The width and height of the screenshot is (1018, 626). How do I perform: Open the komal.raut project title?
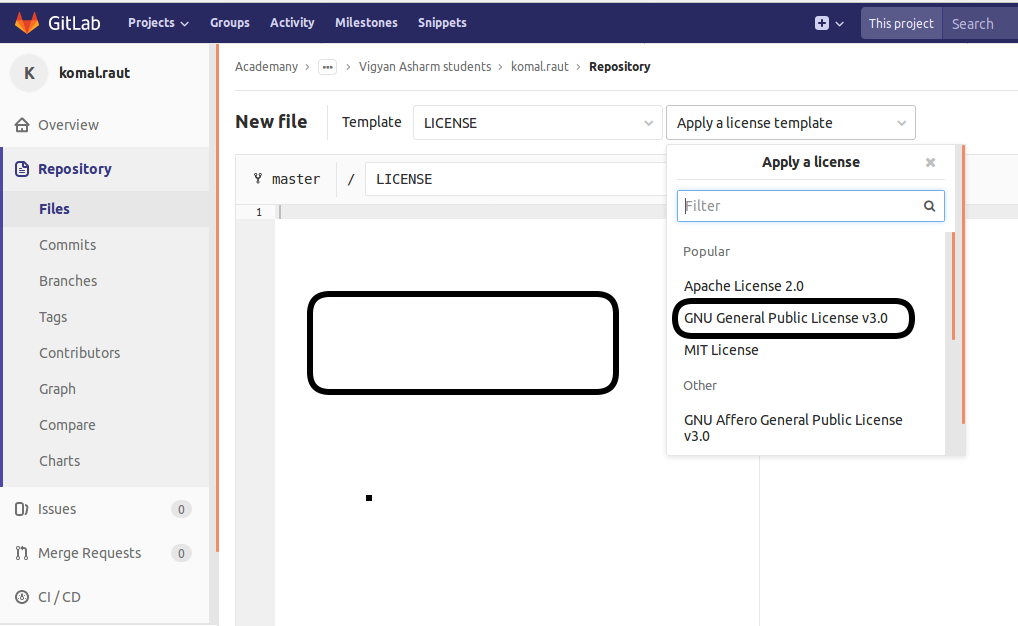[x=94, y=73]
